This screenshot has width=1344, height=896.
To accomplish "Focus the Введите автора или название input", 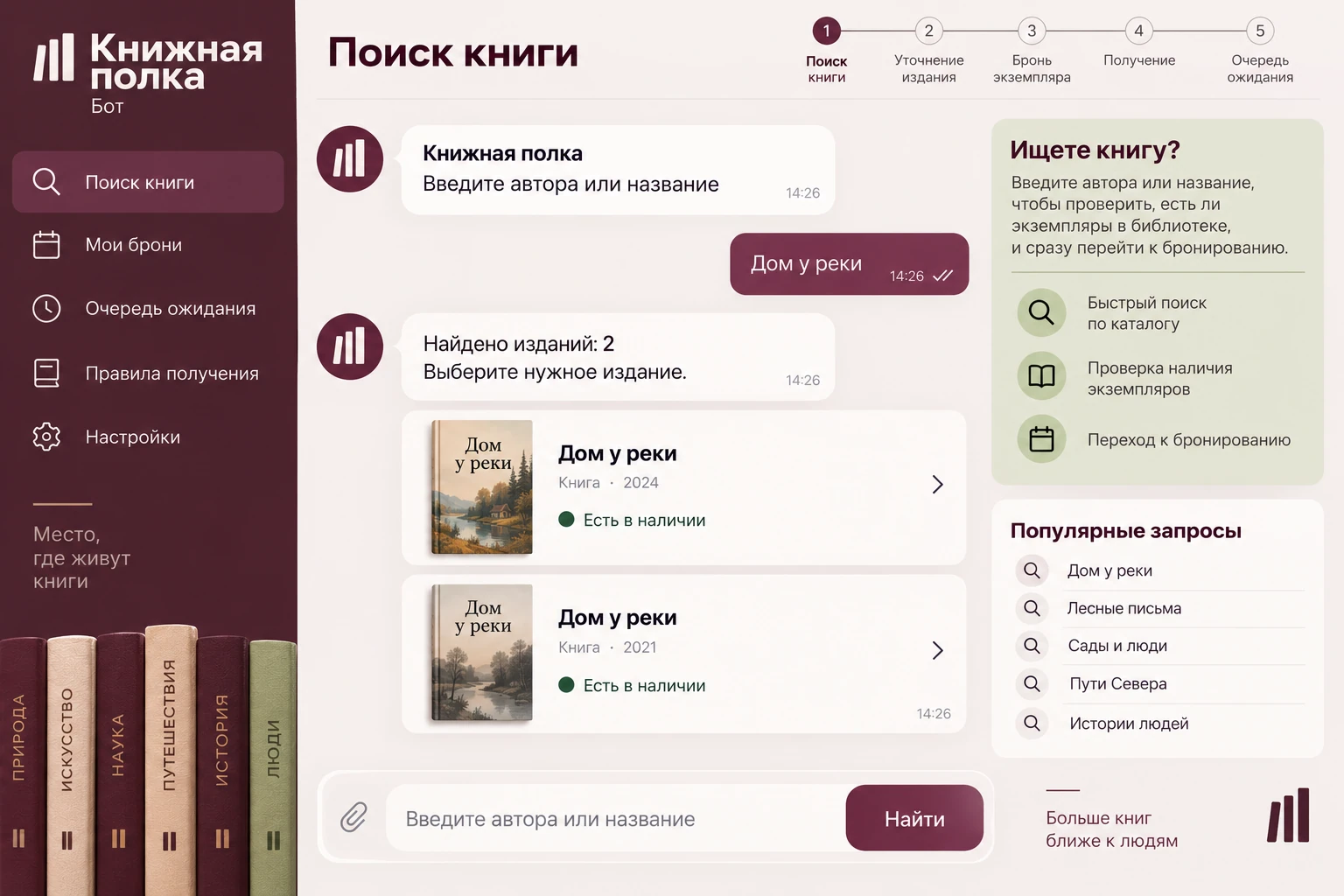I will point(616,818).
